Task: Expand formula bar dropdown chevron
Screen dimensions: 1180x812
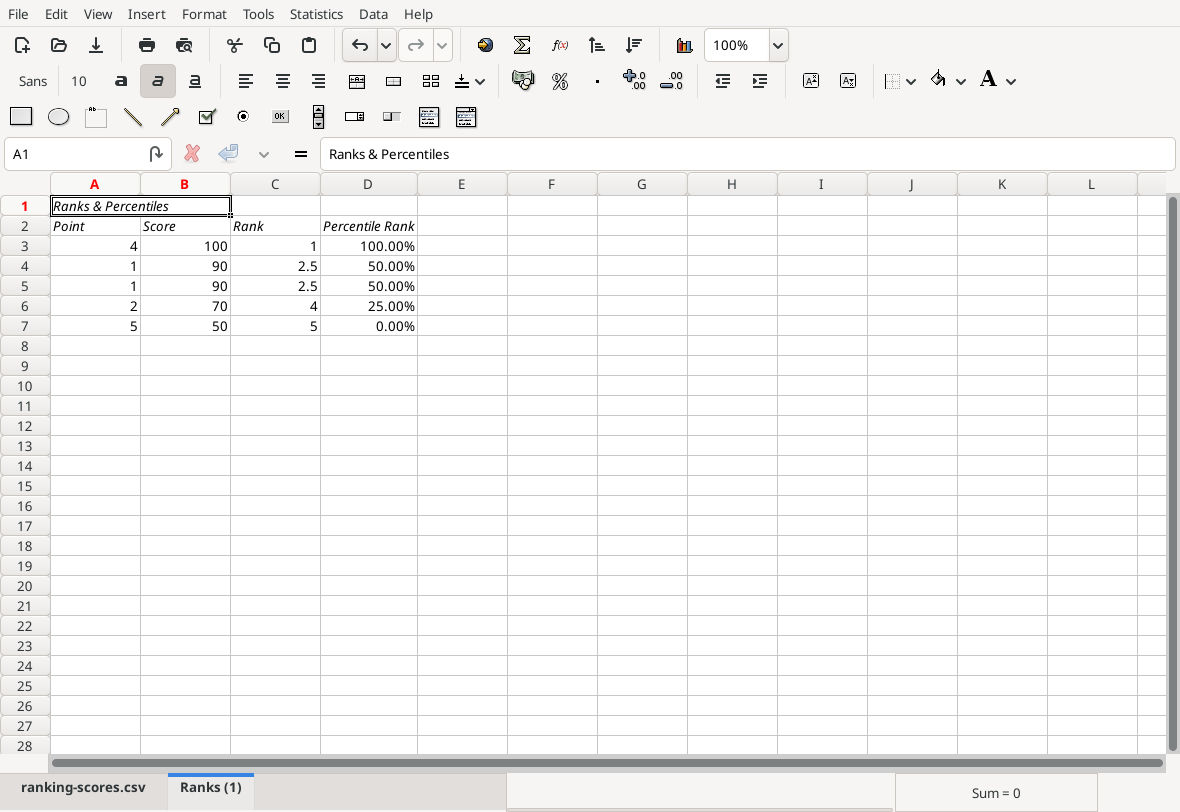Action: coord(263,154)
